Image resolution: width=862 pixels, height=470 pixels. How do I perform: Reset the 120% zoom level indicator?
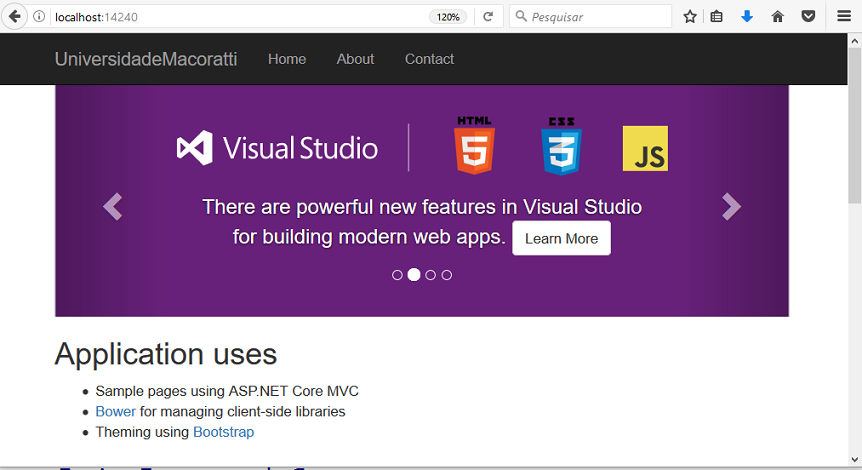tap(448, 17)
